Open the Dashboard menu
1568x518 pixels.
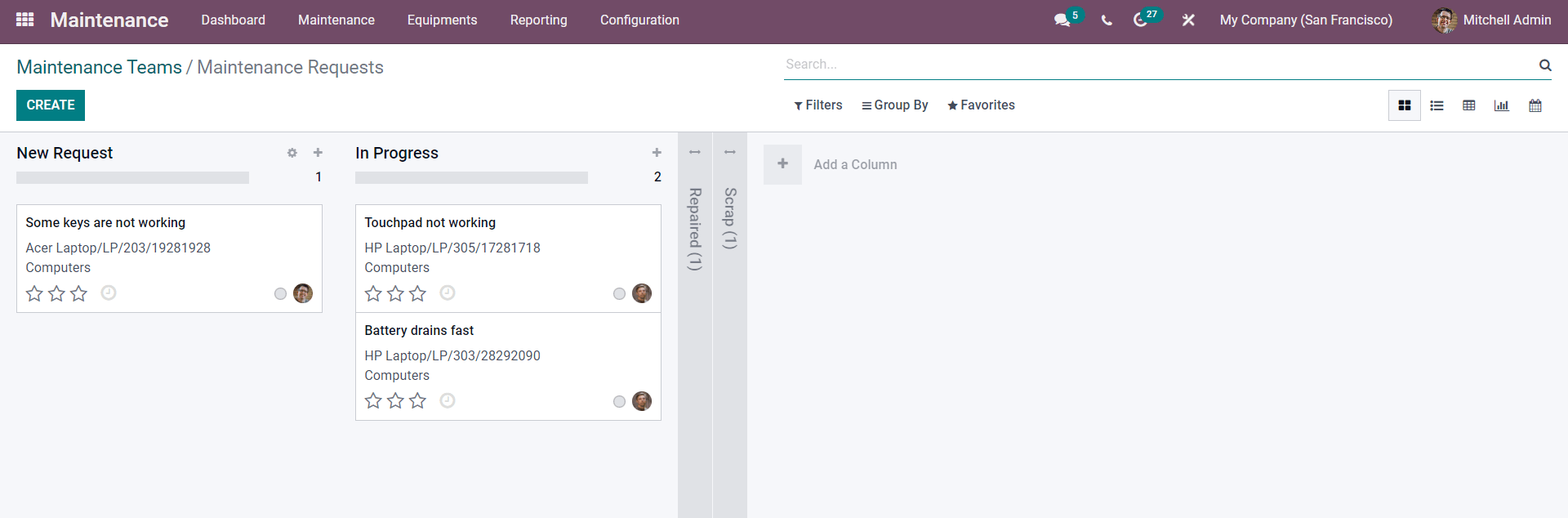tap(234, 20)
